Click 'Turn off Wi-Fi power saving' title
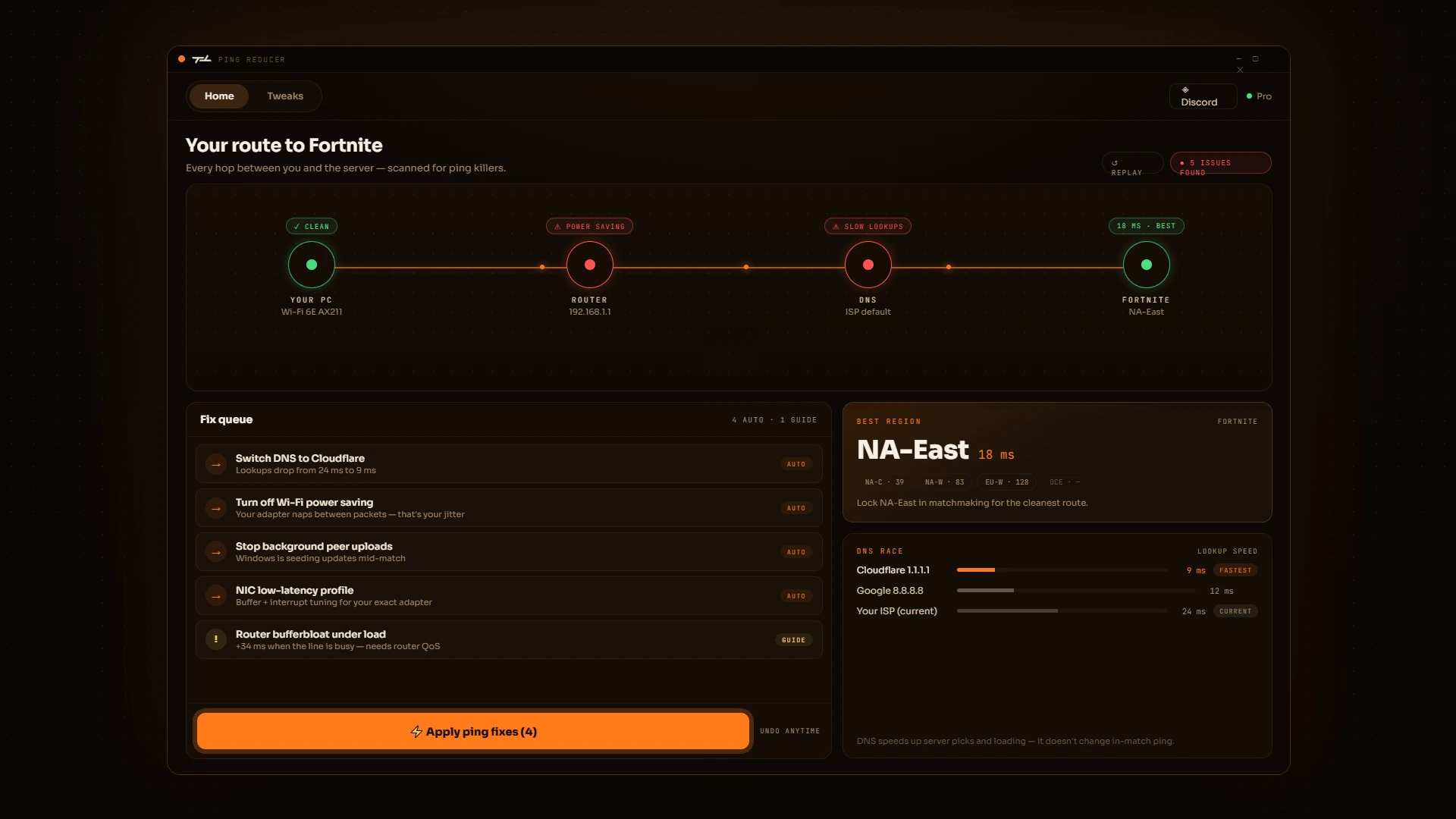 tap(304, 502)
